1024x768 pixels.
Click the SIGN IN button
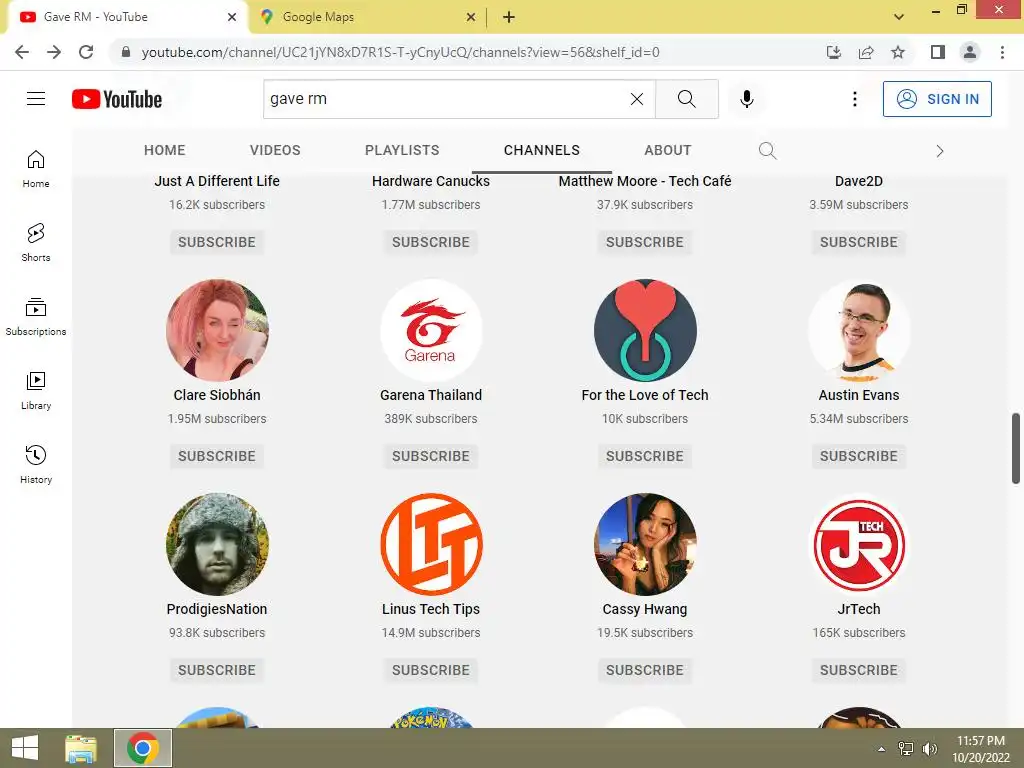(x=937, y=99)
